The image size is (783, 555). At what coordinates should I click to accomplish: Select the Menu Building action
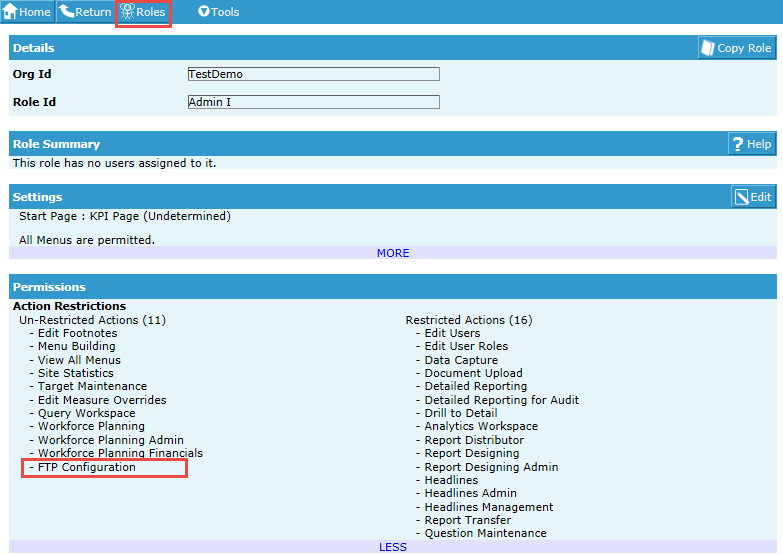(76, 346)
